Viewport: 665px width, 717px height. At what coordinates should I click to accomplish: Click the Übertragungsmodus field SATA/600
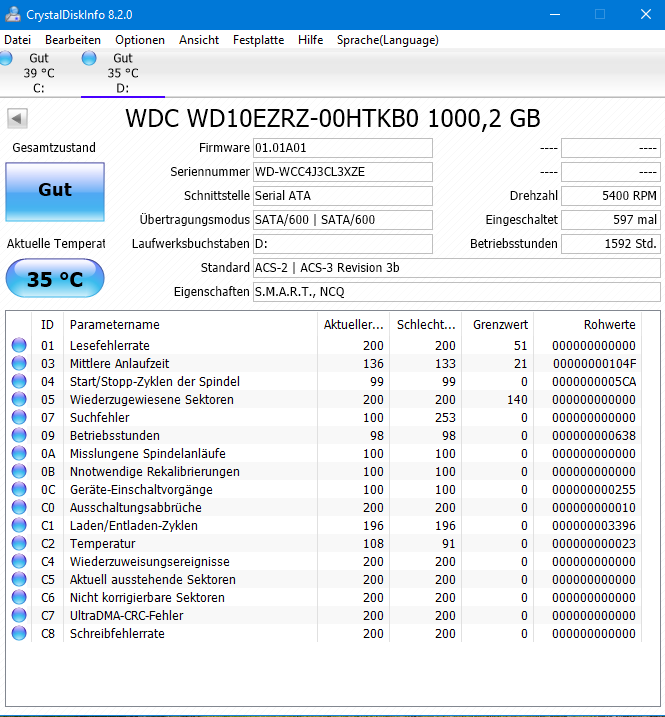tap(343, 220)
